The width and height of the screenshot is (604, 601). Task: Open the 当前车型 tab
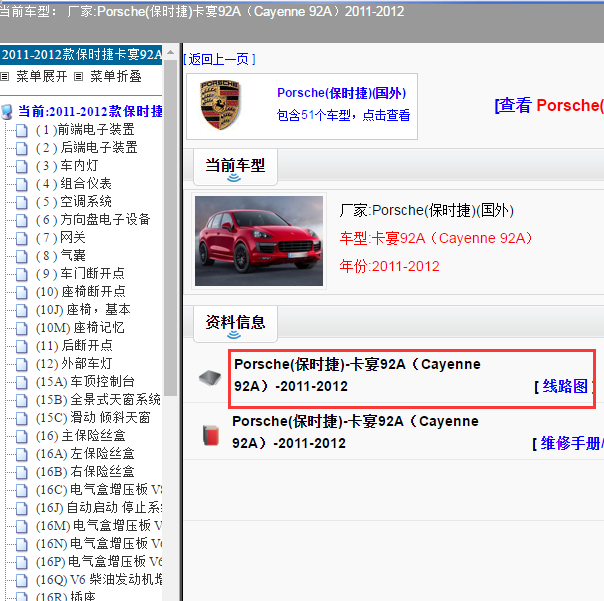(x=235, y=167)
